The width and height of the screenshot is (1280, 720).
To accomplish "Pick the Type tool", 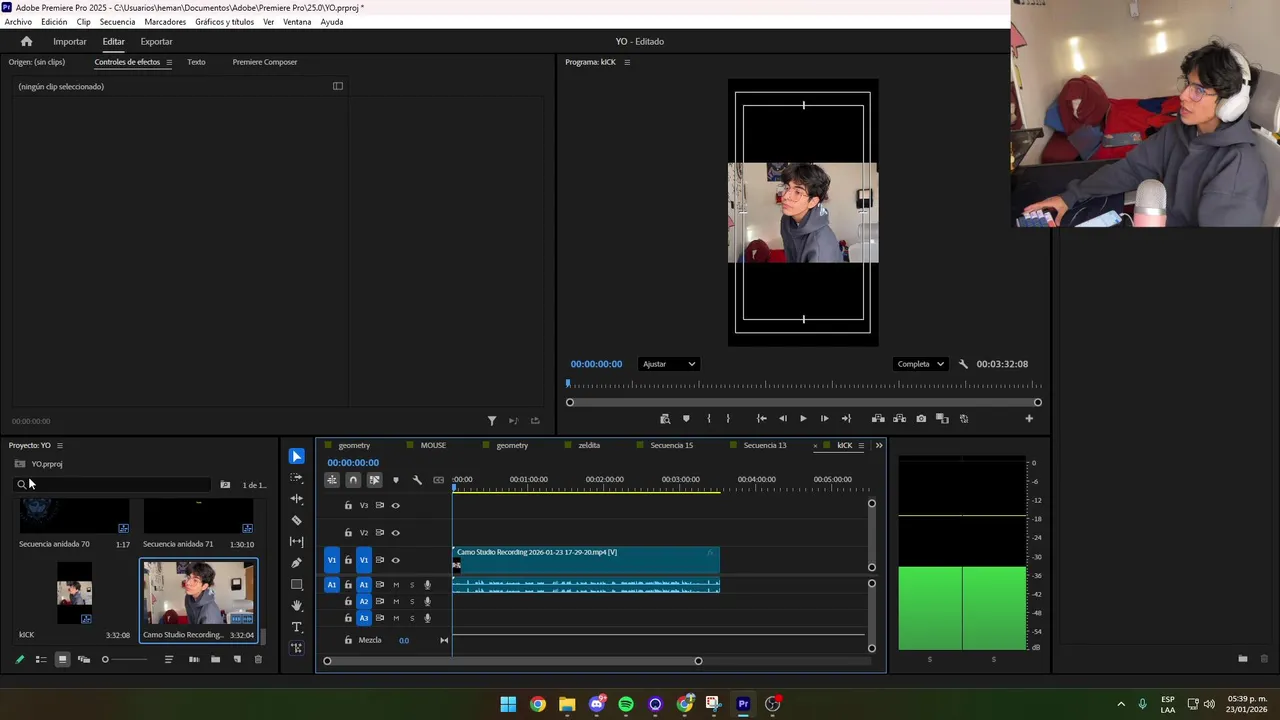I will (296, 627).
